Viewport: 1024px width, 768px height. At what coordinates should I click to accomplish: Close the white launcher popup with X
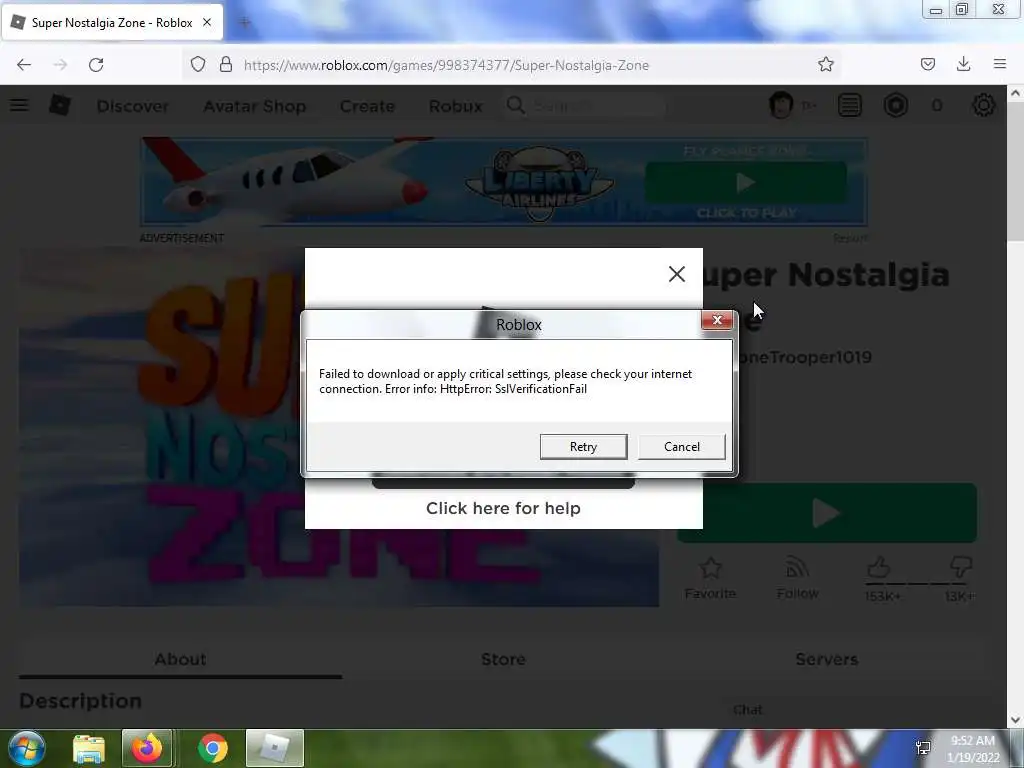click(x=677, y=274)
